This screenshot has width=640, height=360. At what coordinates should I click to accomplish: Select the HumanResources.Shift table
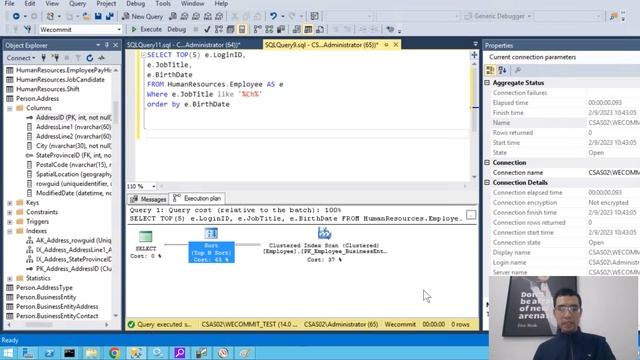coord(47,89)
